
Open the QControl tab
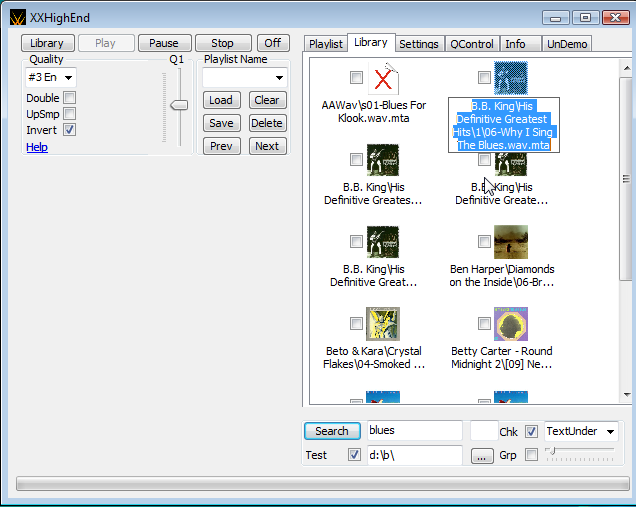click(472, 44)
